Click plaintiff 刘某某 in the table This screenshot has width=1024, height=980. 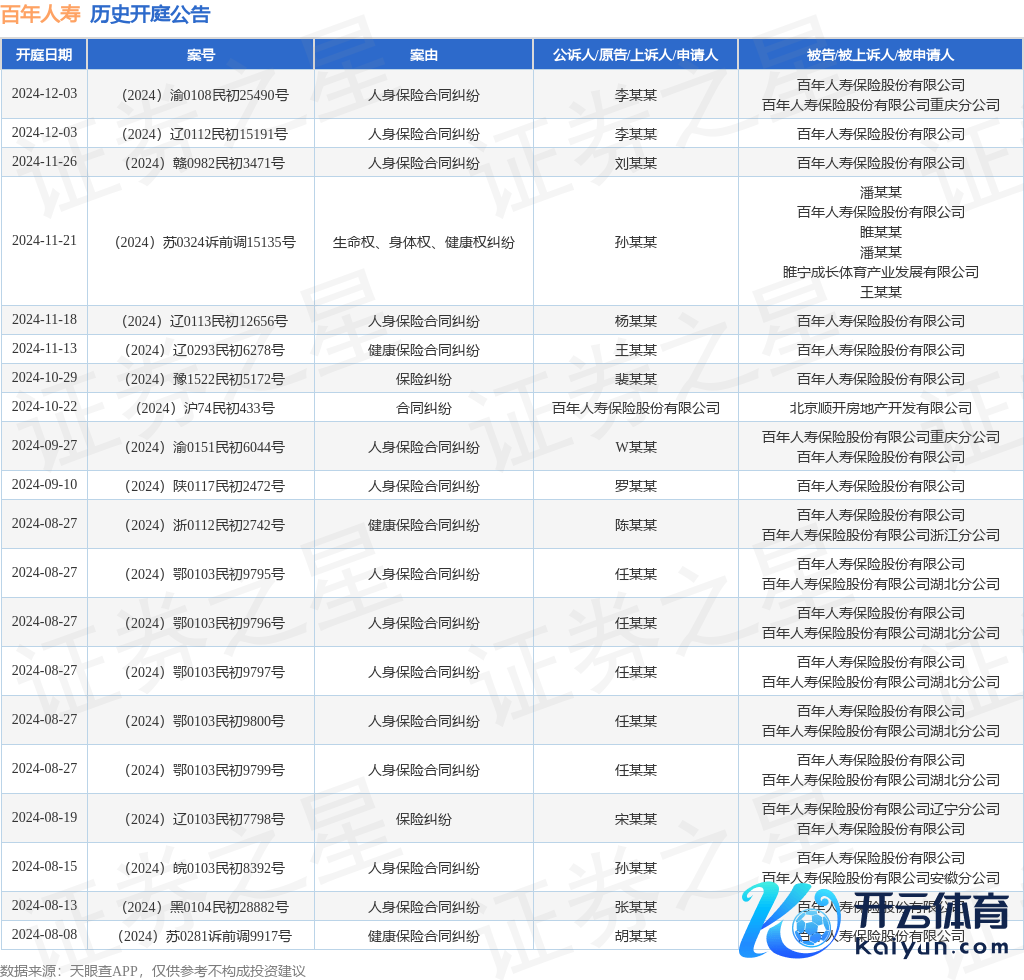point(635,163)
